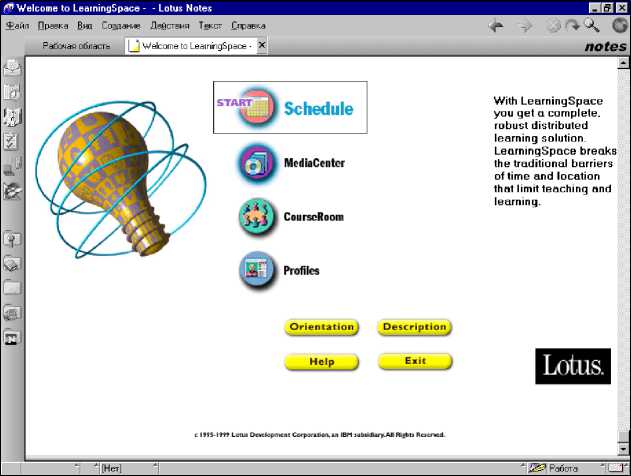Click the MediaCenter round icon
Screen dimensions: 631x476
(257, 163)
